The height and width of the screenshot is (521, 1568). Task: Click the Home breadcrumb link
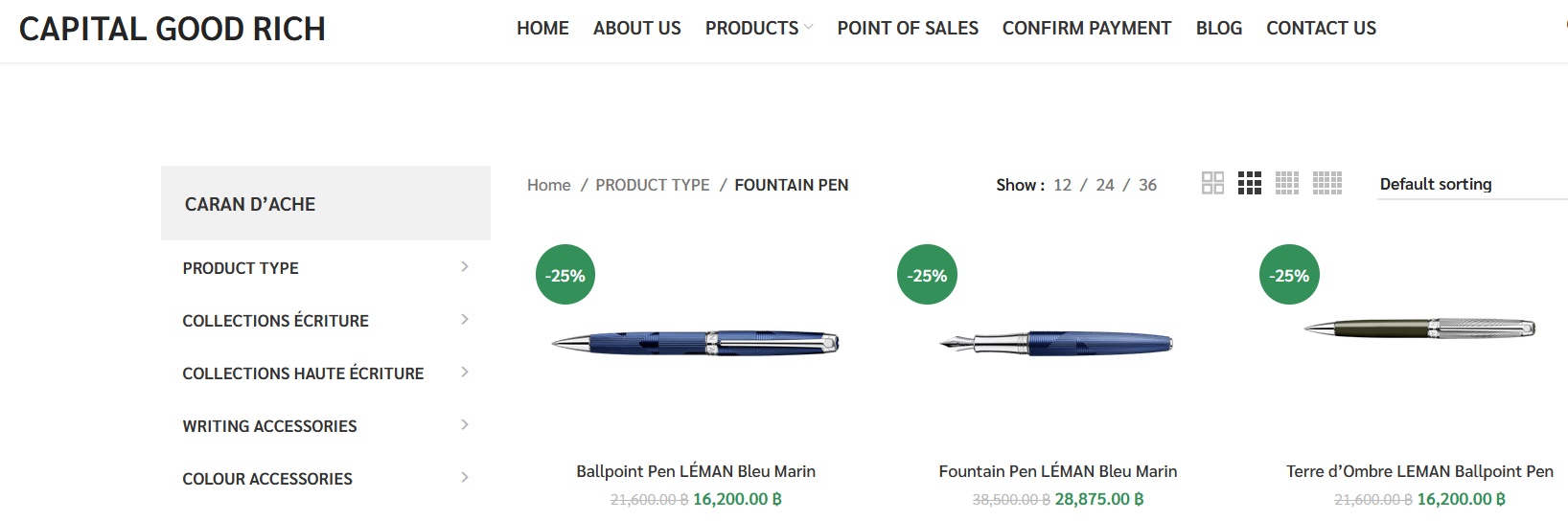point(548,185)
